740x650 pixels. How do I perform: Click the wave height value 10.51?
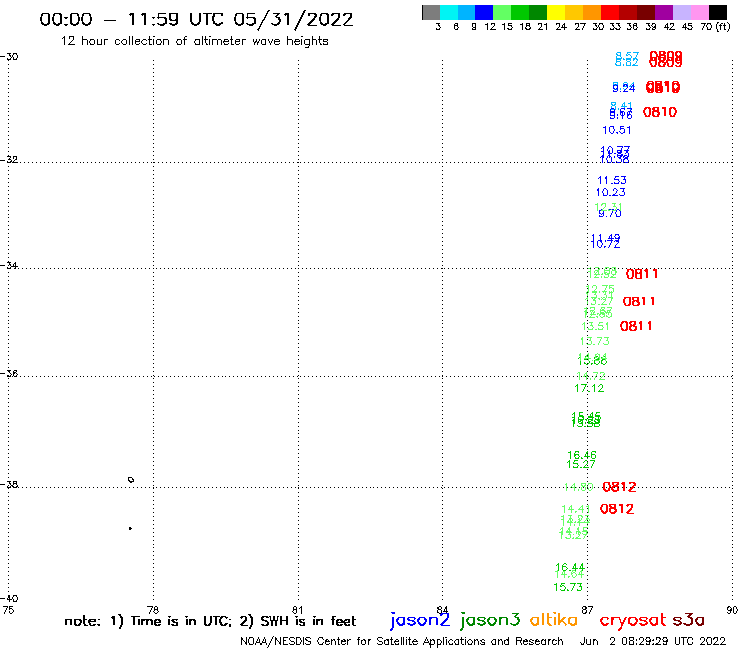click(x=616, y=130)
